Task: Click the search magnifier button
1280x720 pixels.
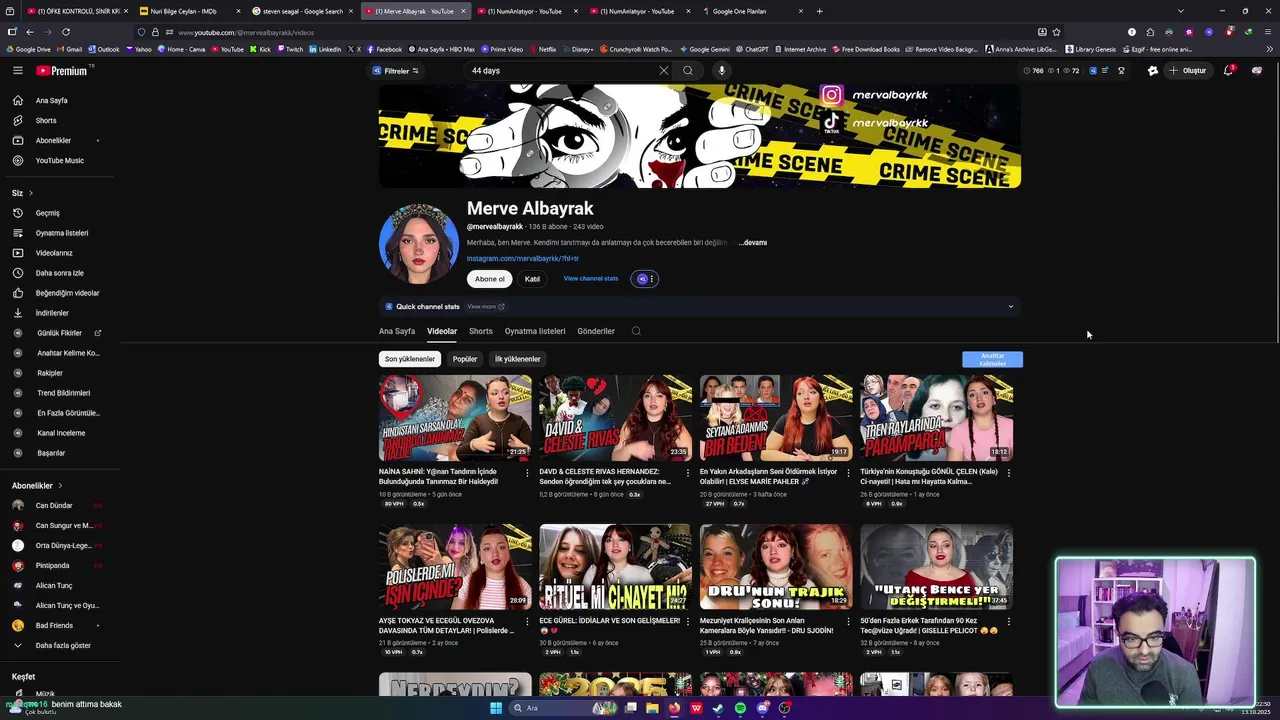Action: coord(688,71)
